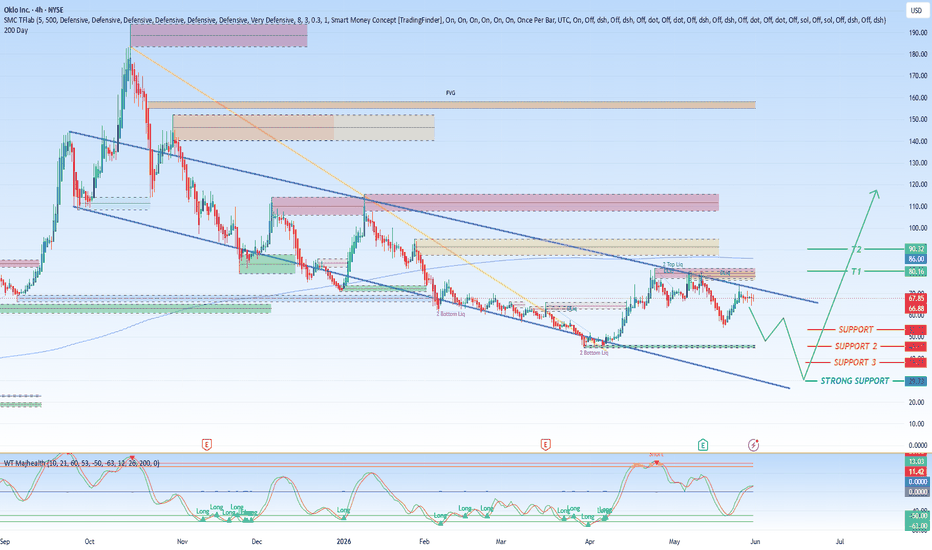Click the 67.85 current price tag
This screenshot has height=550, width=932.
916,298
